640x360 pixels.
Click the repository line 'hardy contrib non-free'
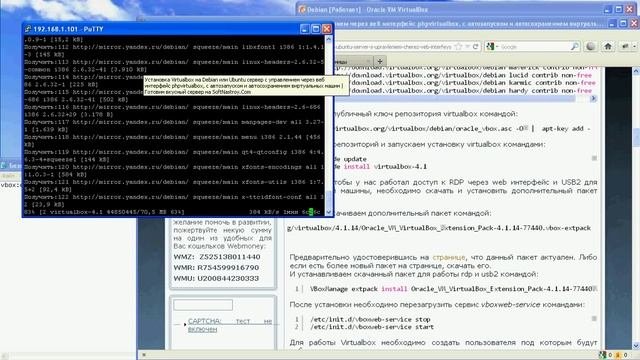click(550, 91)
